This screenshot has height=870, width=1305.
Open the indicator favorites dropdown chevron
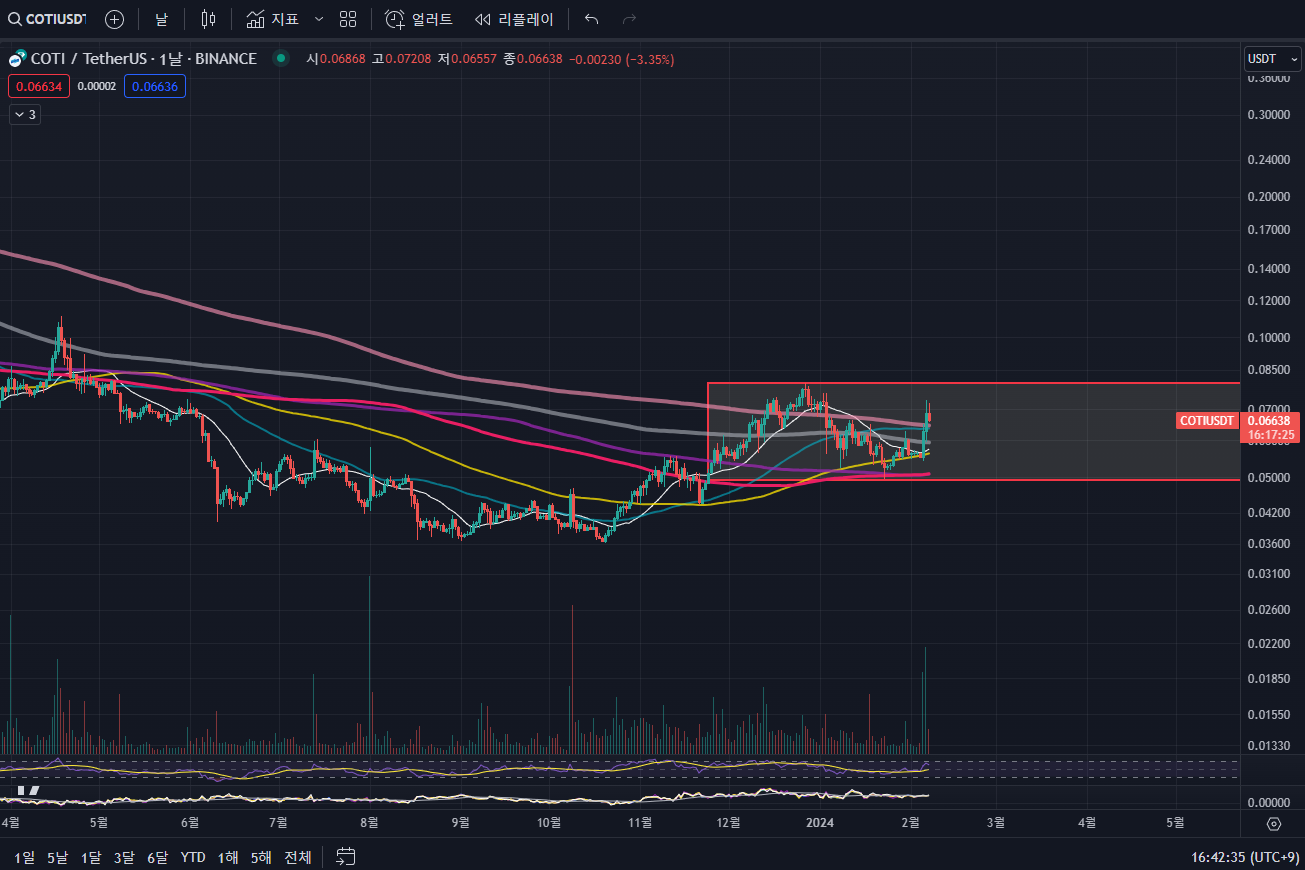click(x=319, y=19)
